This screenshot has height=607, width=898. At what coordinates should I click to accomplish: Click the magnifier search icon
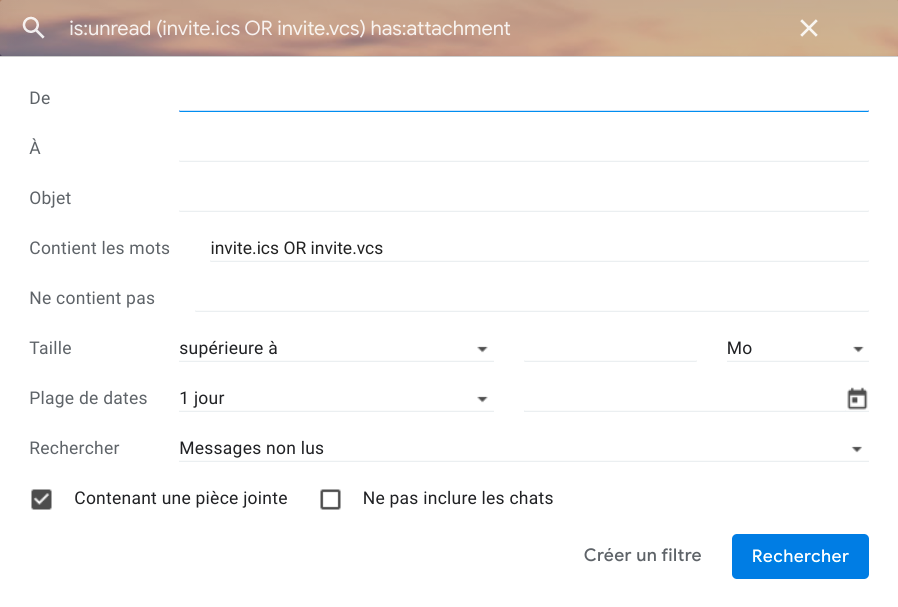(x=33, y=27)
